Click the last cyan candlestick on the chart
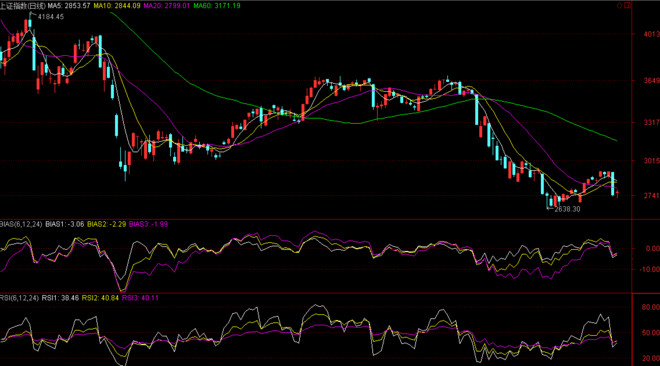Image resolution: width=660 pixels, height=366 pixels. point(612,183)
